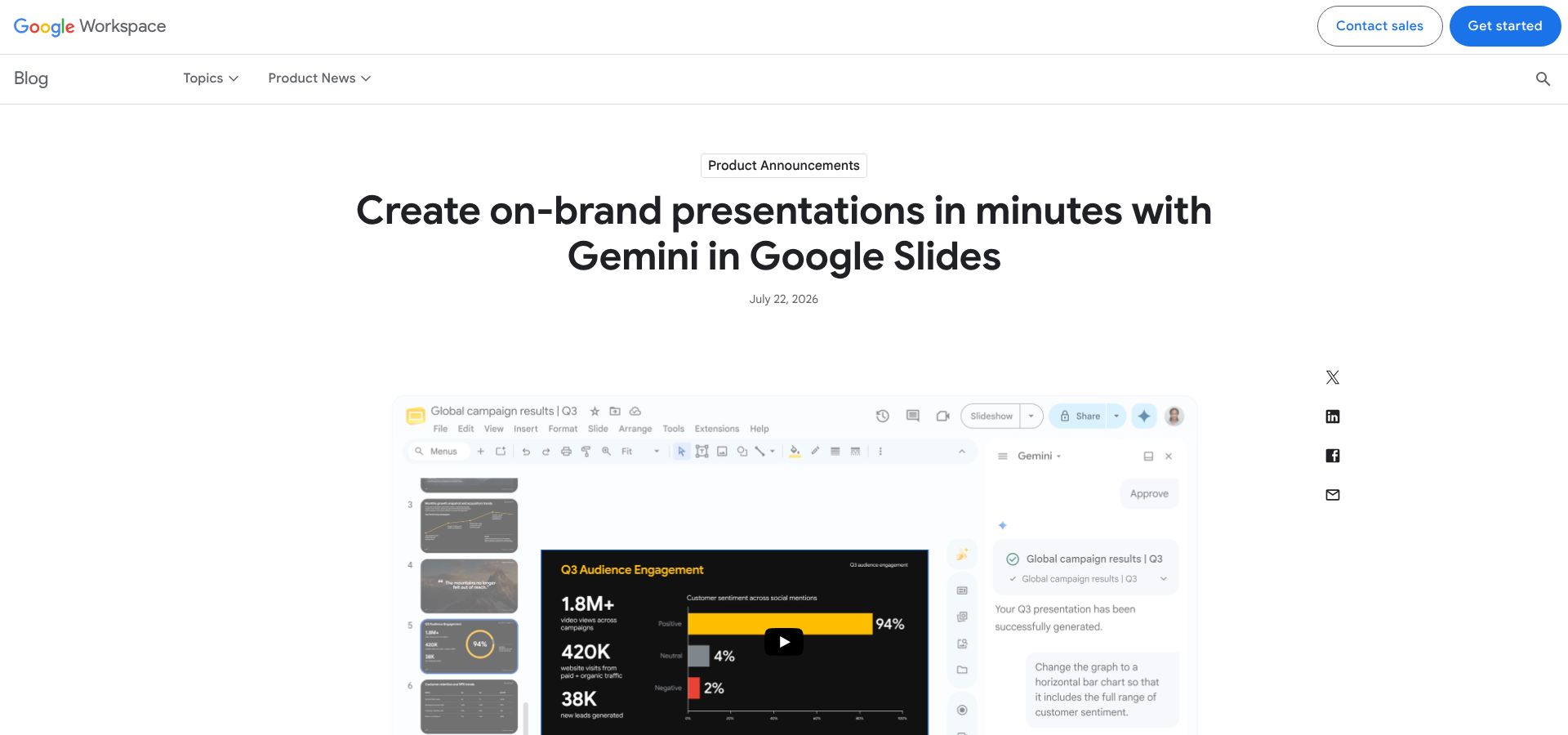
Task: Open the Help menu in Slides preview
Action: coord(759,429)
